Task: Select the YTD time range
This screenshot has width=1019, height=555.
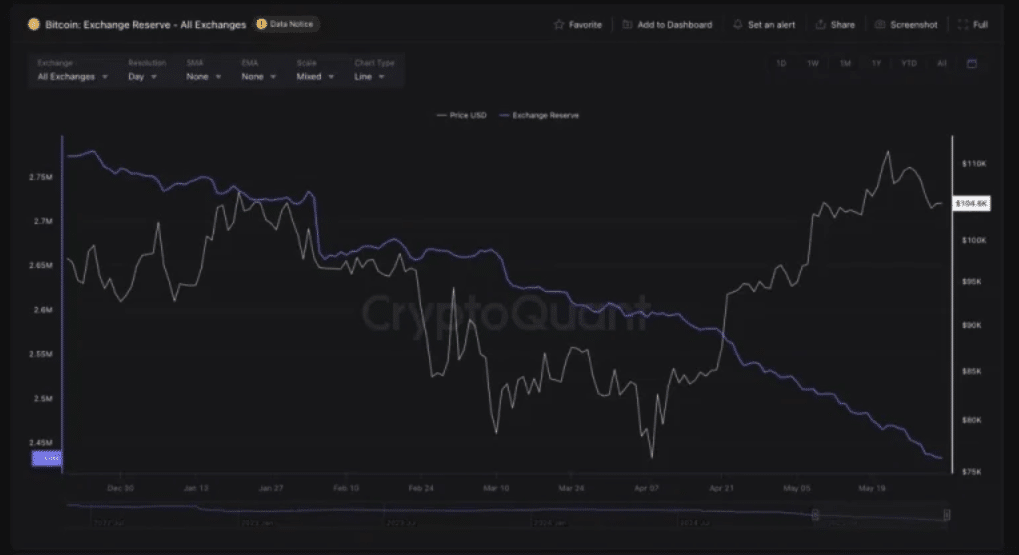Action: (x=909, y=64)
